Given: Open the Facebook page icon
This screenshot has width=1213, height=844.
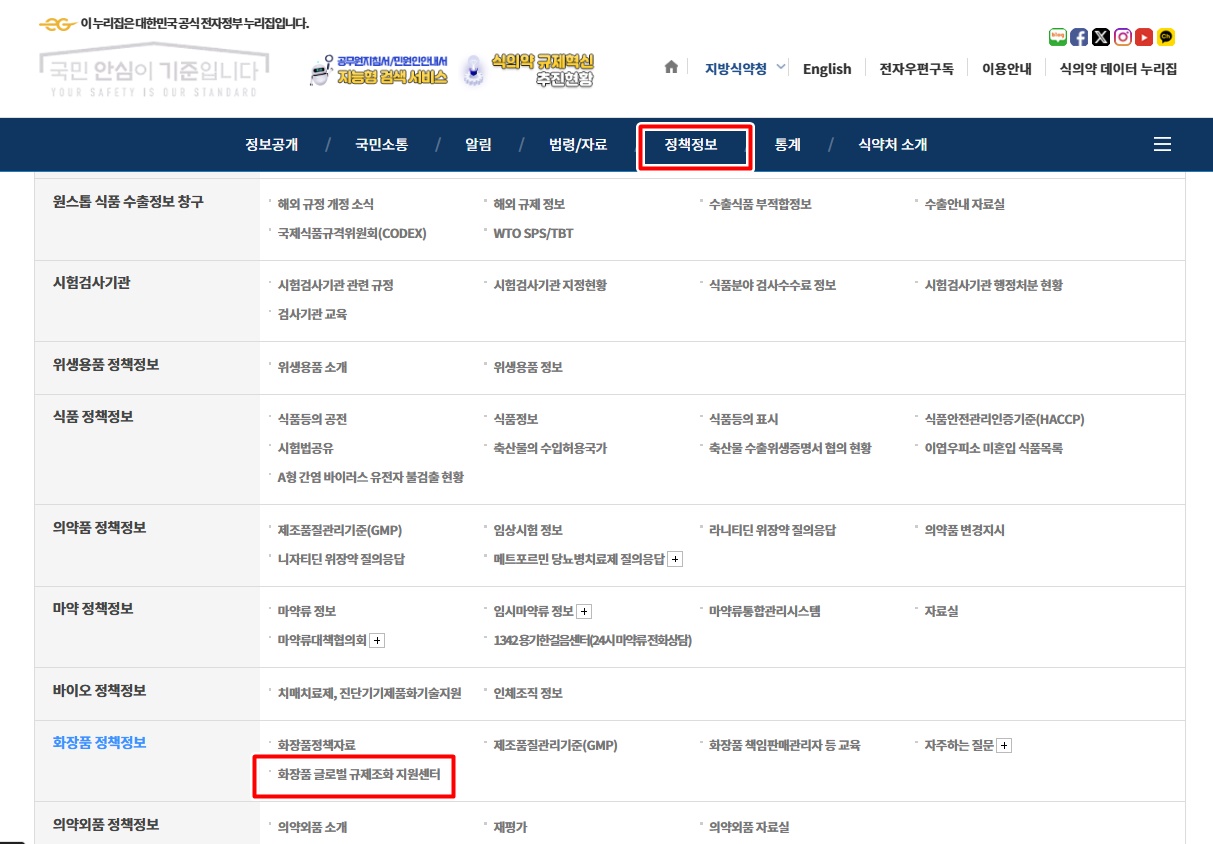Looking at the screenshot, I should [x=1078, y=37].
